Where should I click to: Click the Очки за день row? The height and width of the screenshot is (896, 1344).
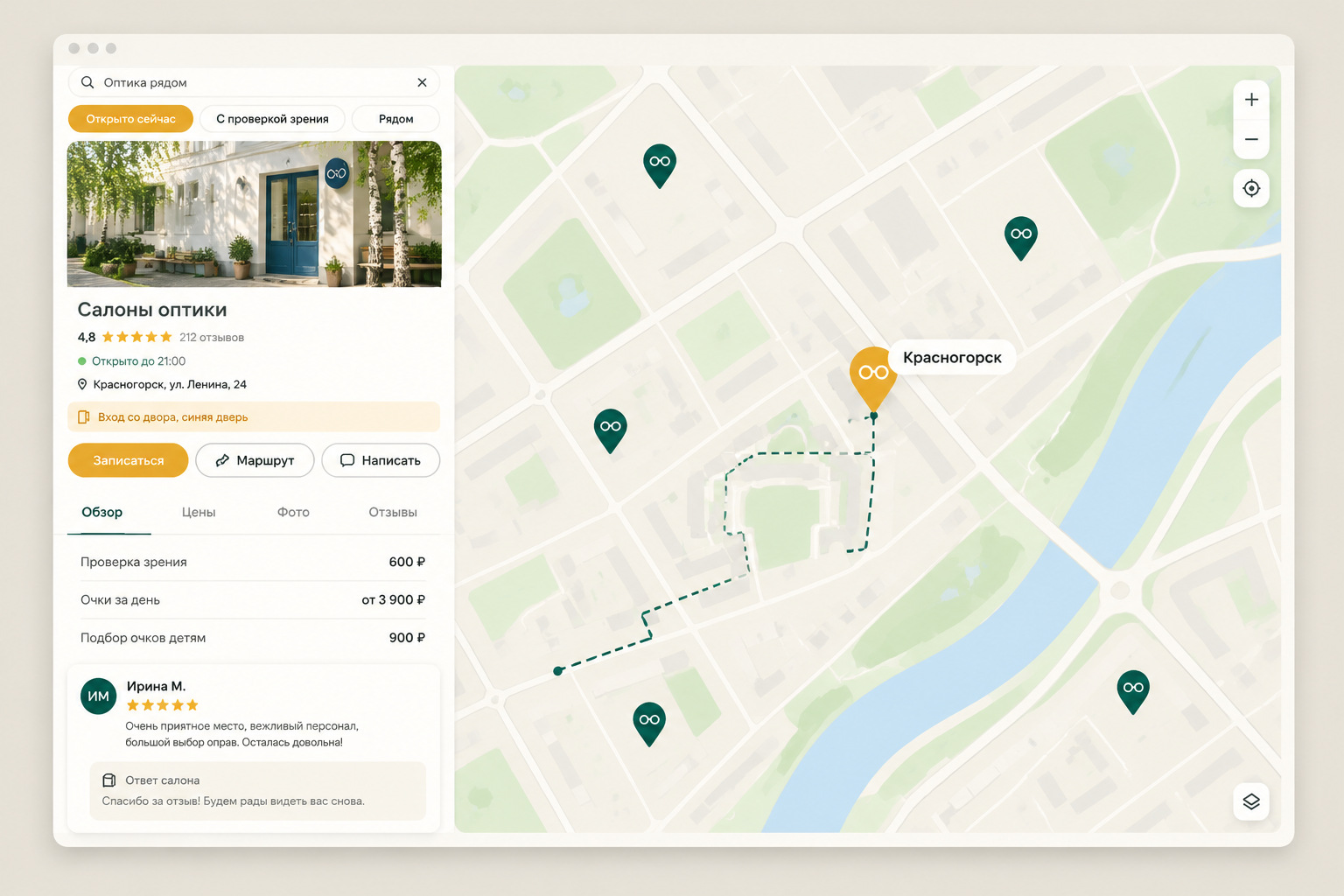coord(253,600)
